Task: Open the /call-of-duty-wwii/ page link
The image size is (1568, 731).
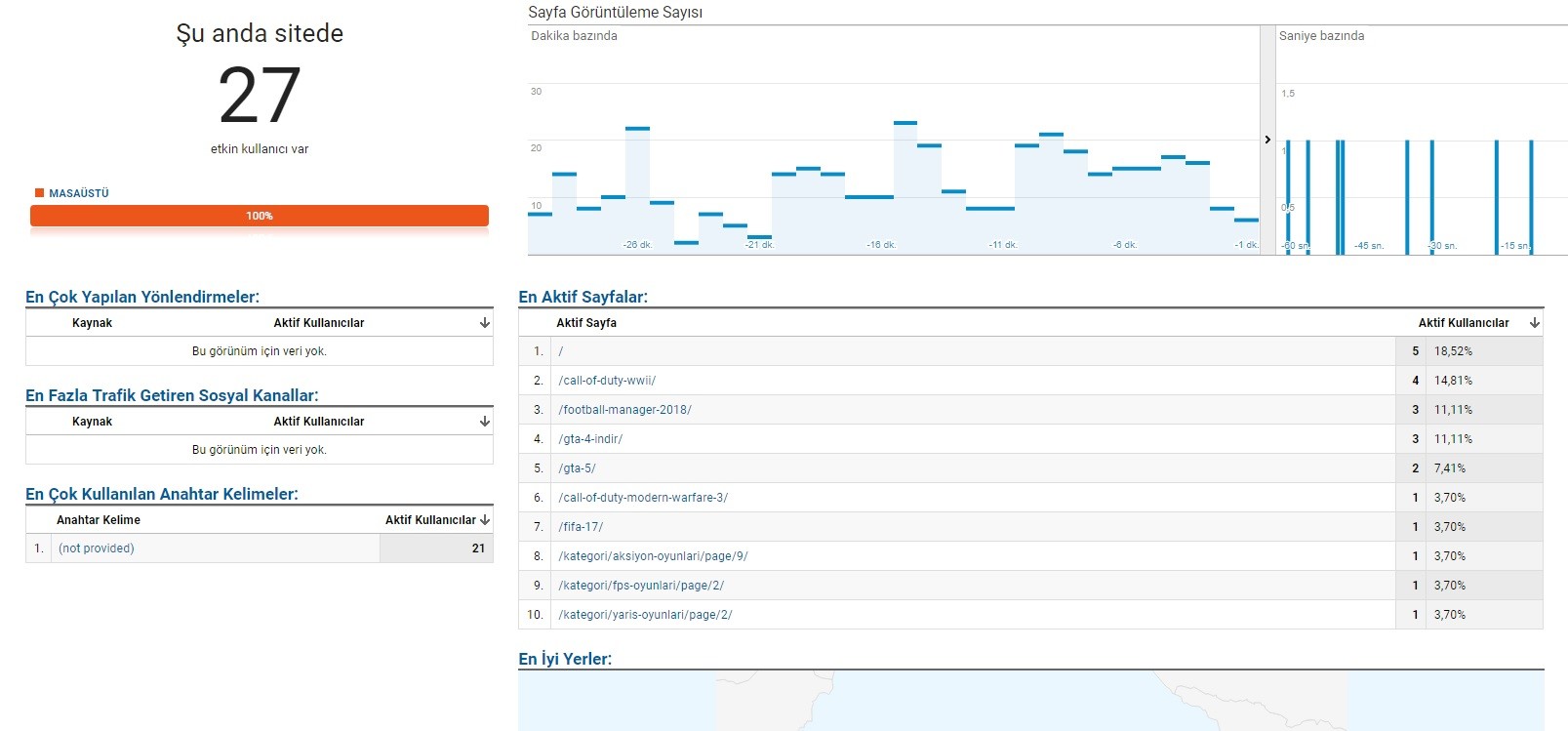Action: tap(607, 381)
